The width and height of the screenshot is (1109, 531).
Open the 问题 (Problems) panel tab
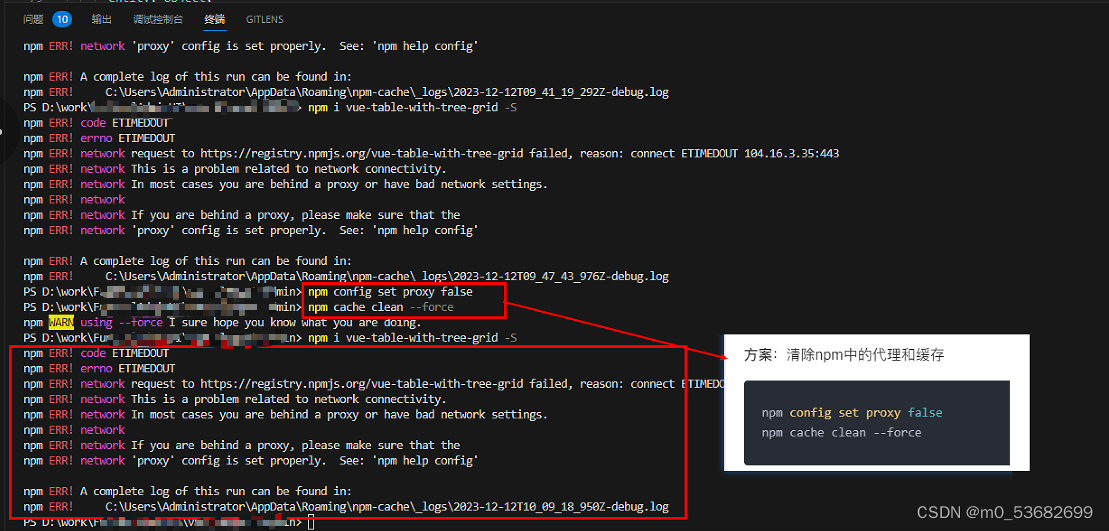click(33, 19)
